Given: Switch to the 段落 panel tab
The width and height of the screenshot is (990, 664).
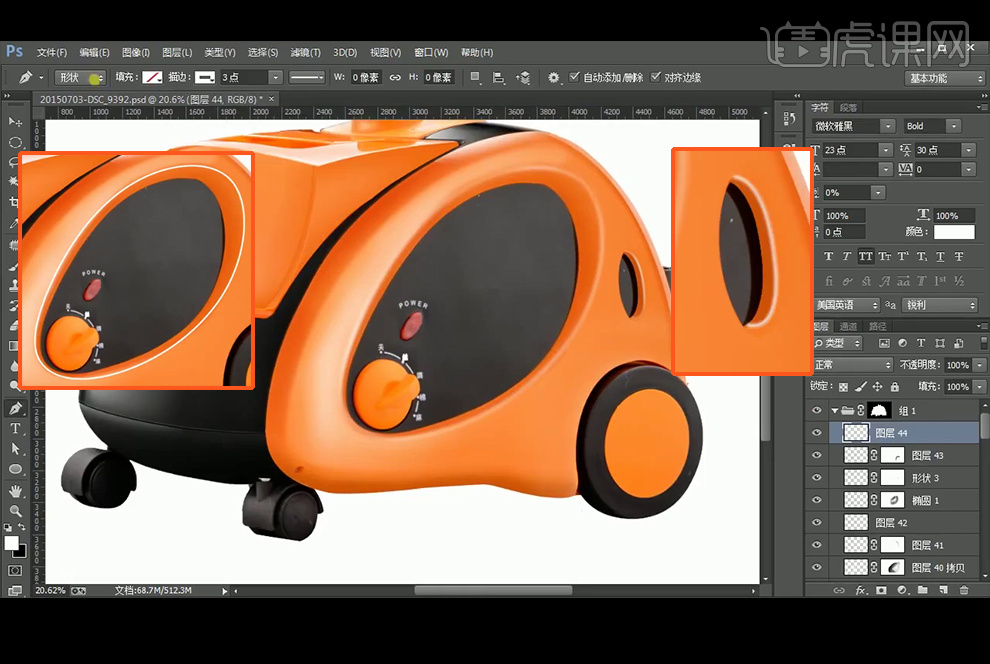Looking at the screenshot, I should pyautogui.click(x=848, y=107).
